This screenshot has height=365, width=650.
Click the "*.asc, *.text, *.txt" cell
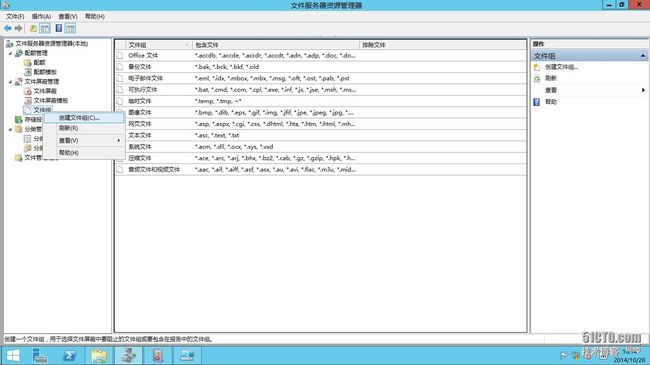point(217,135)
